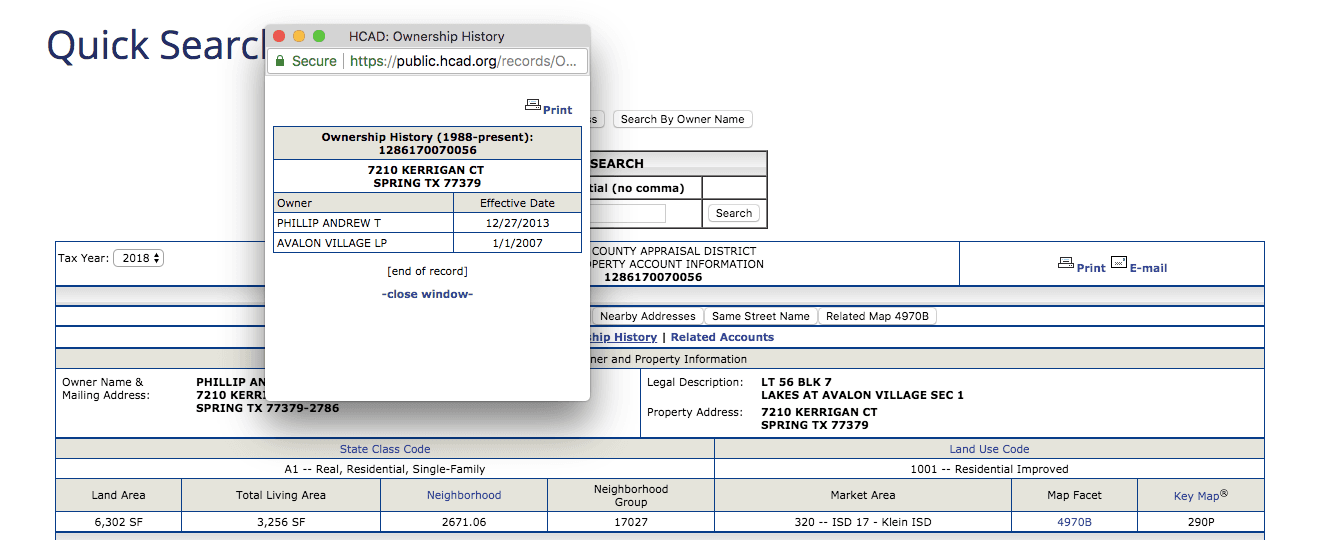
Task: Open the Neighborhood column link
Action: (x=464, y=495)
